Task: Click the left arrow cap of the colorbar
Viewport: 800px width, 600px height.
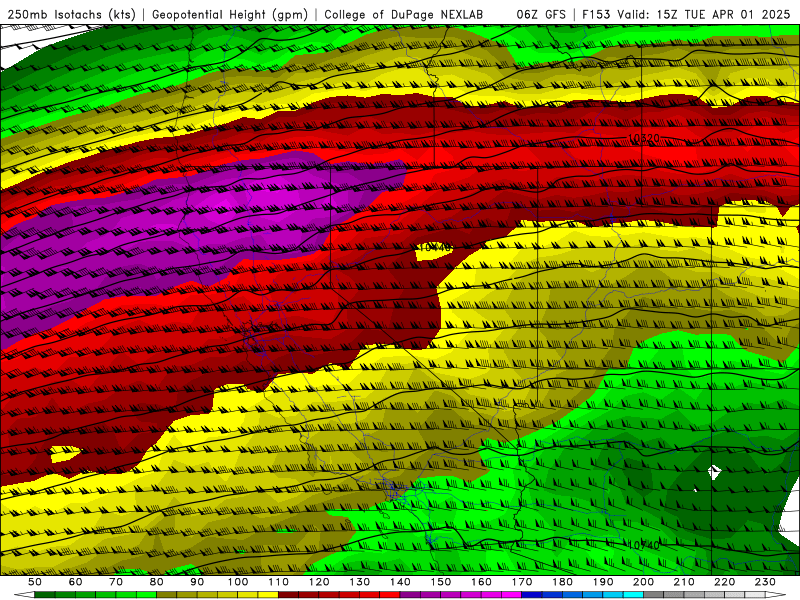Action: [x=24, y=595]
